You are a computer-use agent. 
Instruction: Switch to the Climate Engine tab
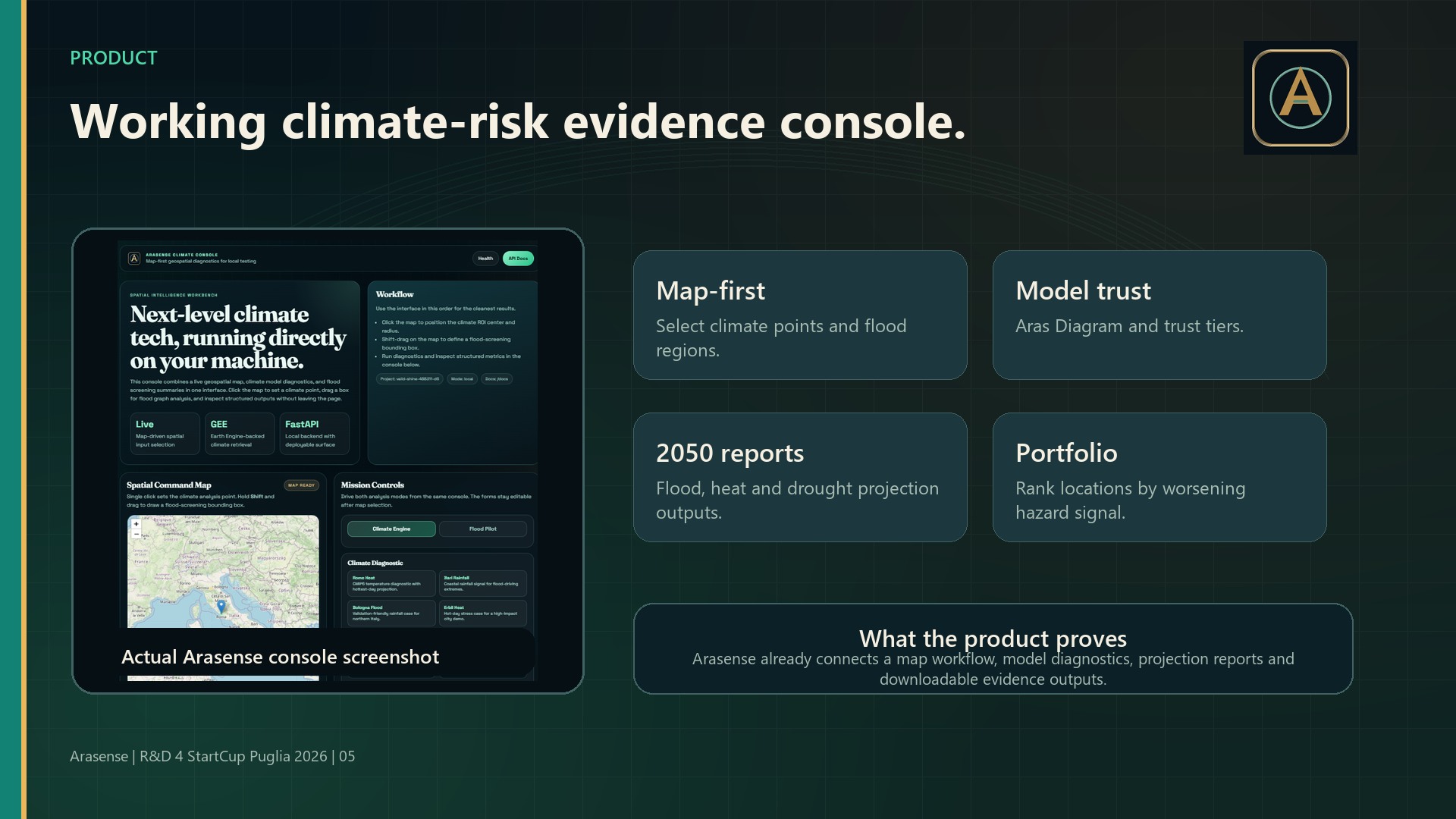pyautogui.click(x=391, y=529)
